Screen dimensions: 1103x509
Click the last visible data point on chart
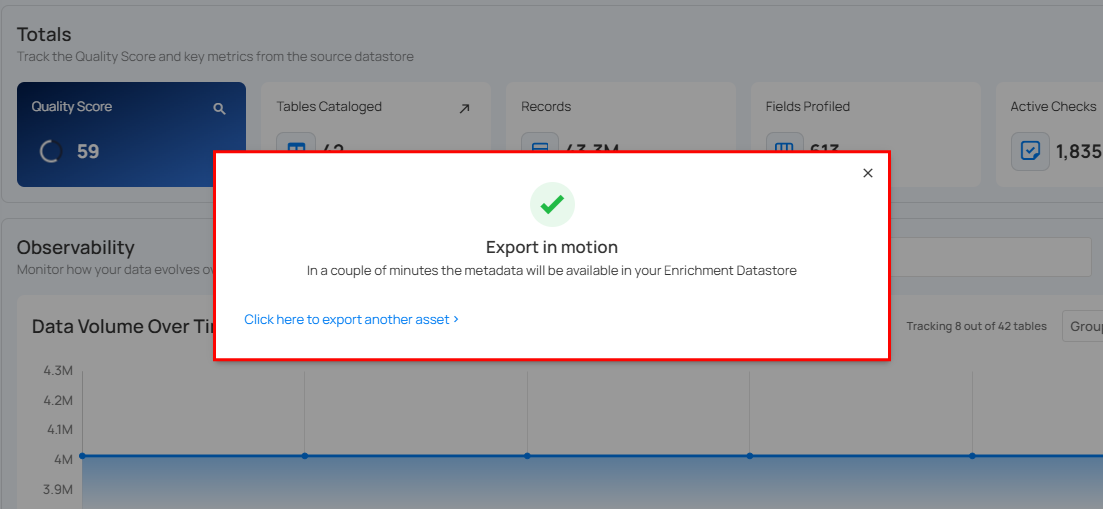point(972,456)
